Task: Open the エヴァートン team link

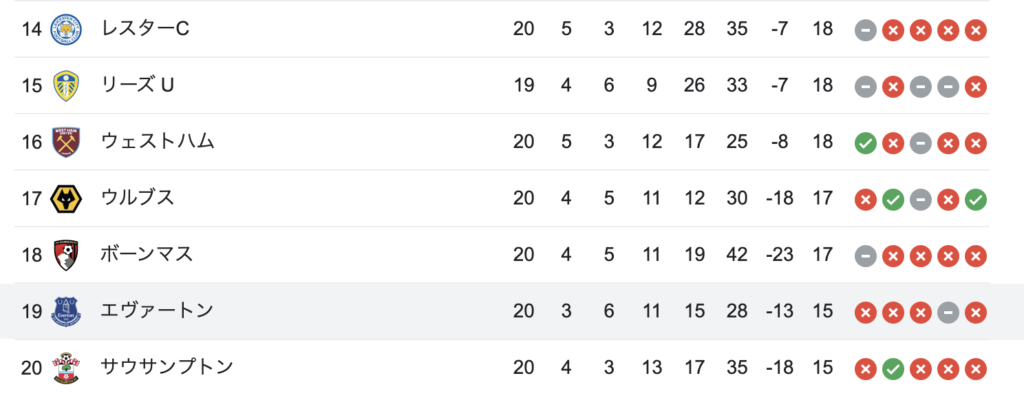Action: (157, 311)
